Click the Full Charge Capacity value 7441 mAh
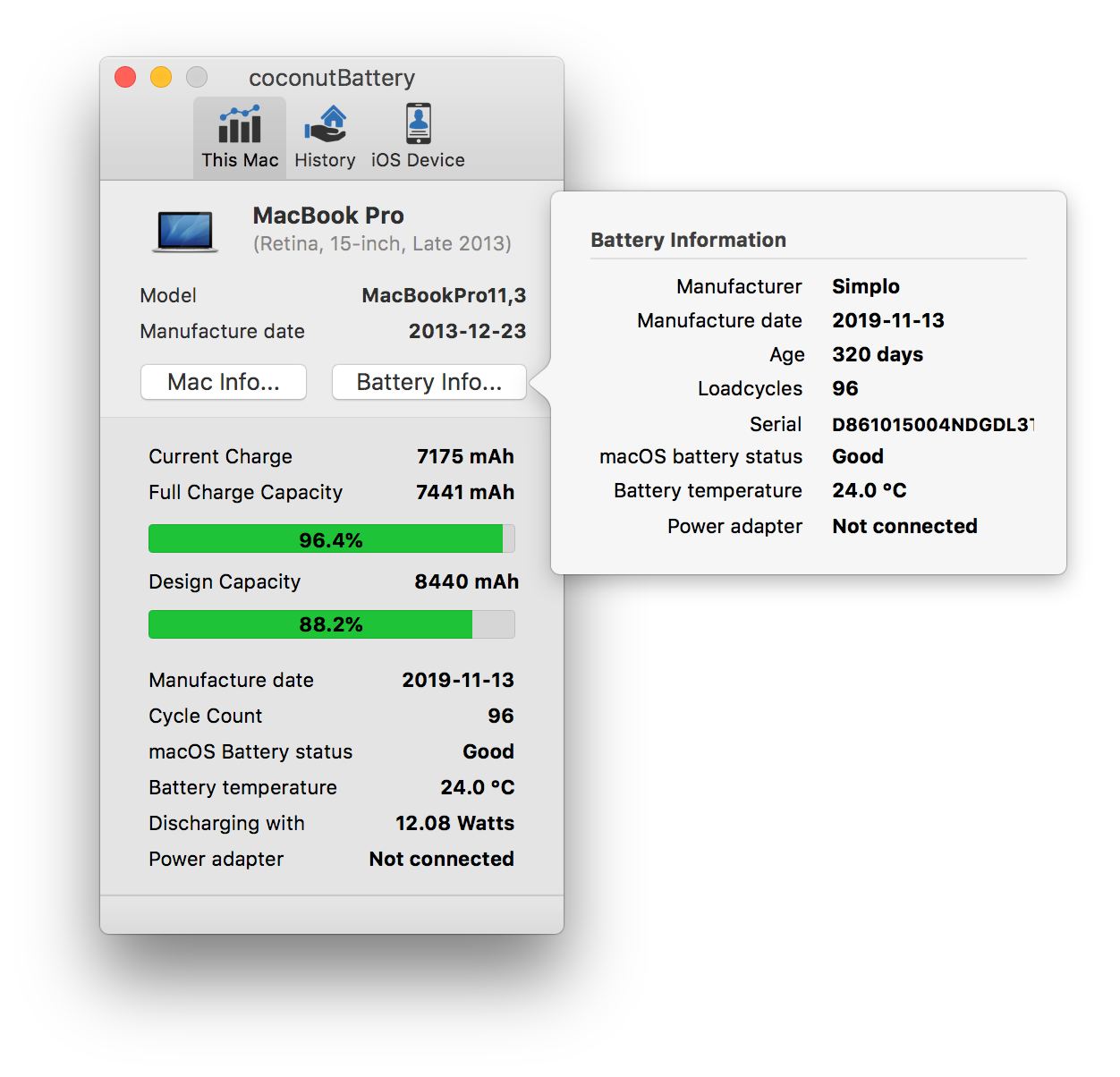Screen dimensions: 1120x1077 (x=465, y=492)
